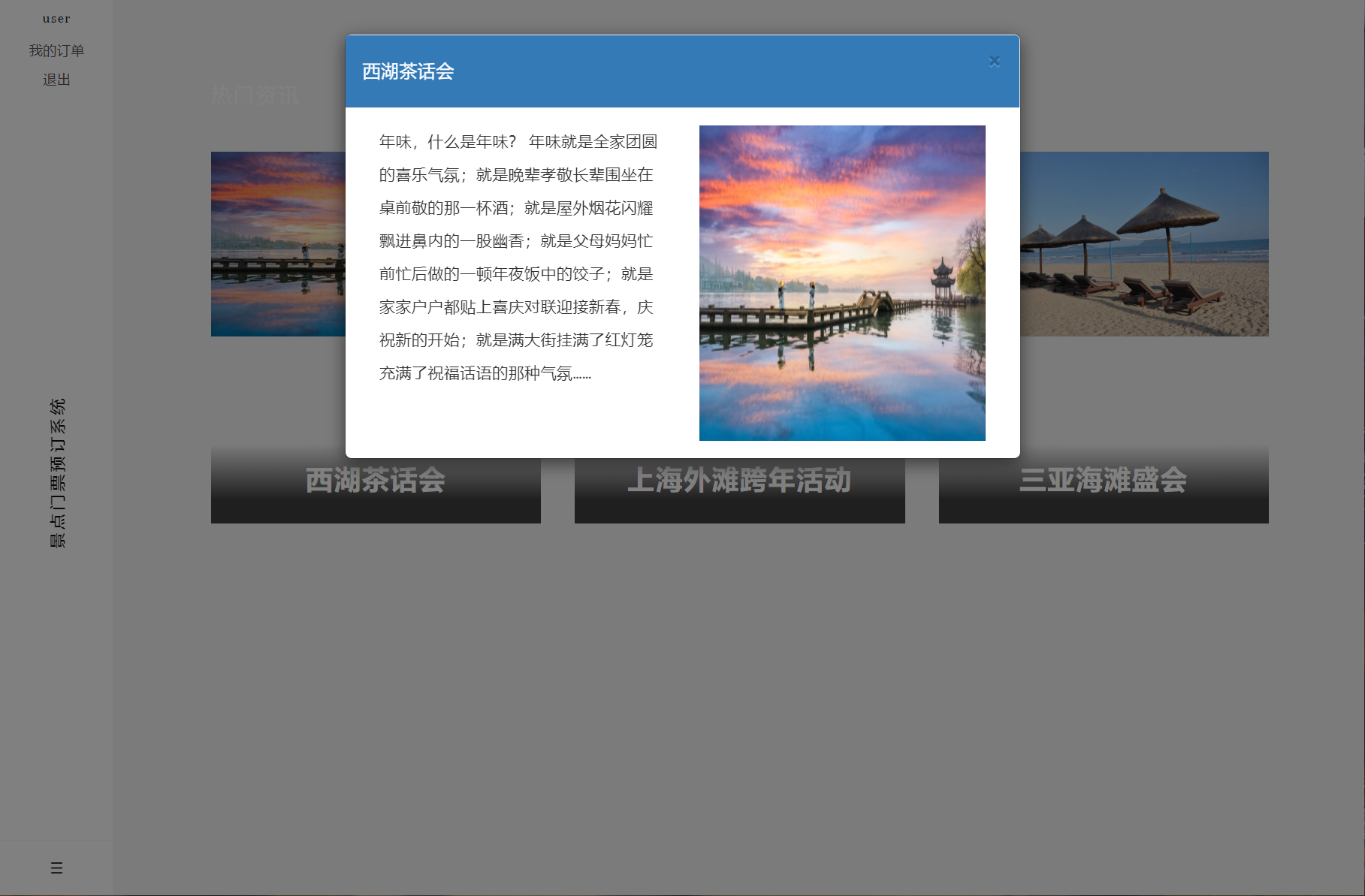Viewport: 1365px width, 896px height.
Task: Click the description text about 年味
Action: point(517,255)
